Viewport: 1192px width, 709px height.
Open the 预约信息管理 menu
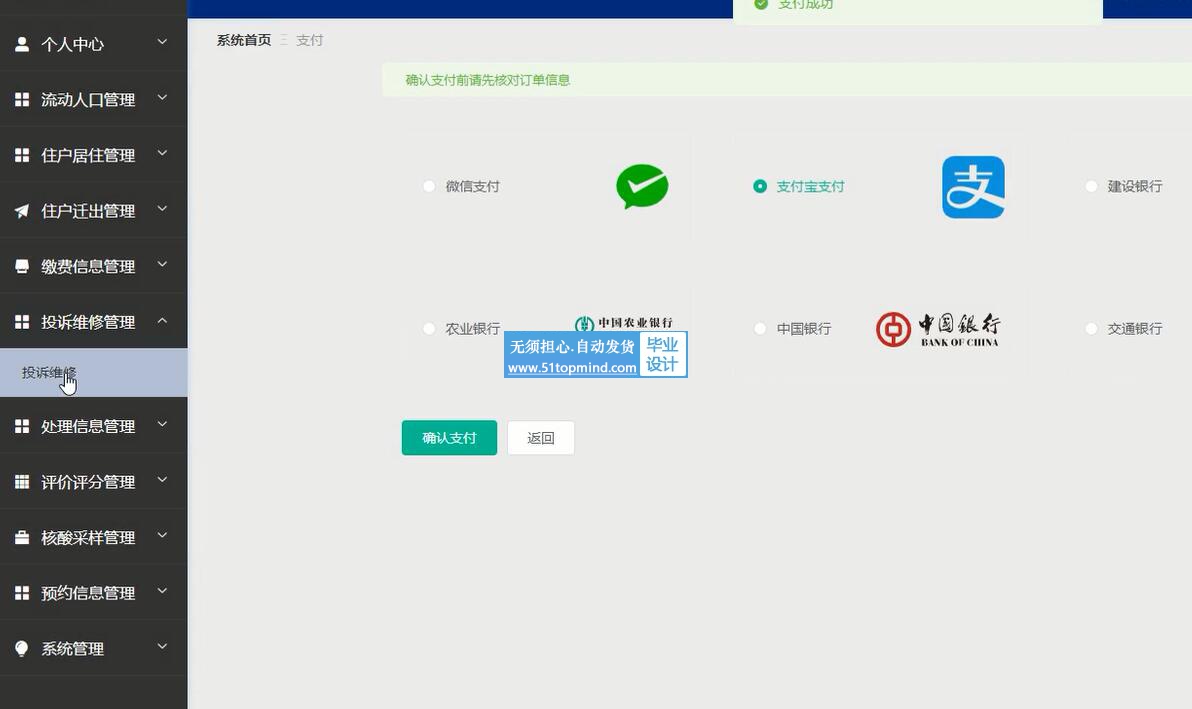tap(94, 593)
